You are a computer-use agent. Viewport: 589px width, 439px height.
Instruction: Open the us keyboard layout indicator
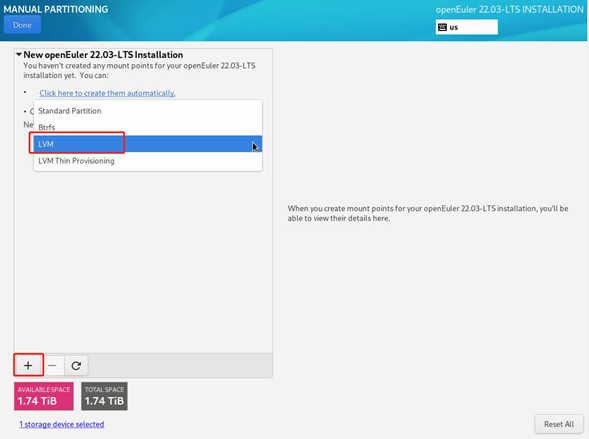(467, 27)
